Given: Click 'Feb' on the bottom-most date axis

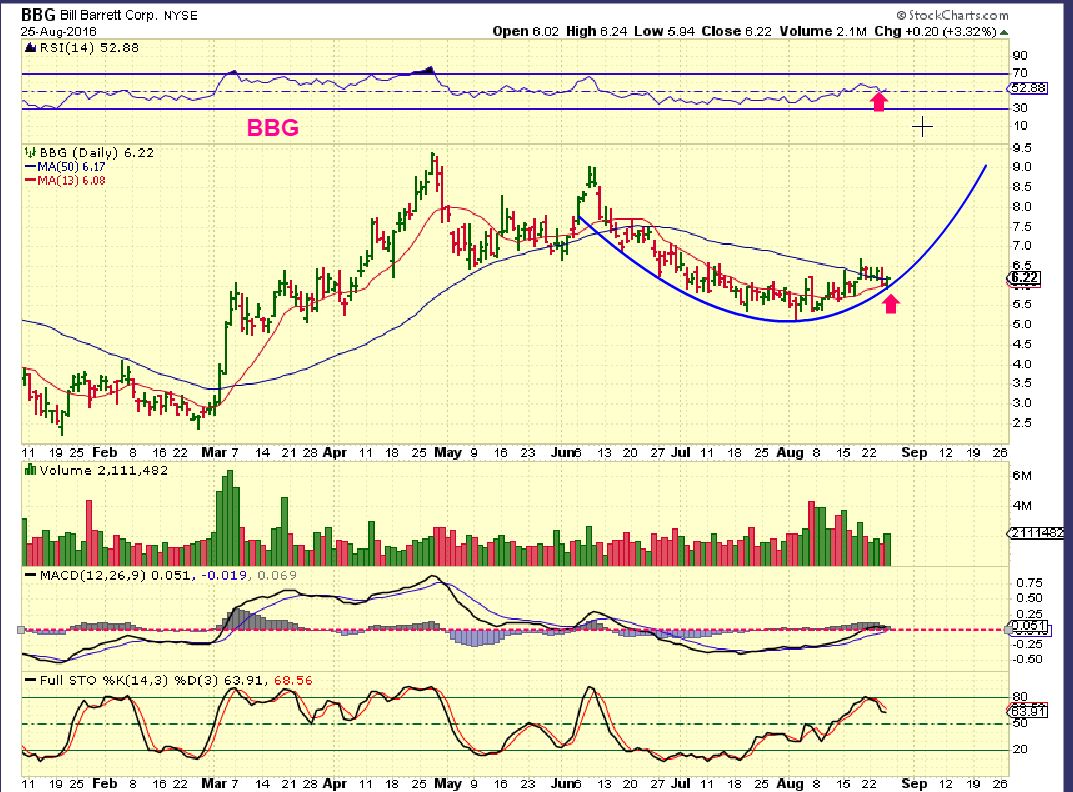Looking at the screenshot, I should tap(105, 783).
